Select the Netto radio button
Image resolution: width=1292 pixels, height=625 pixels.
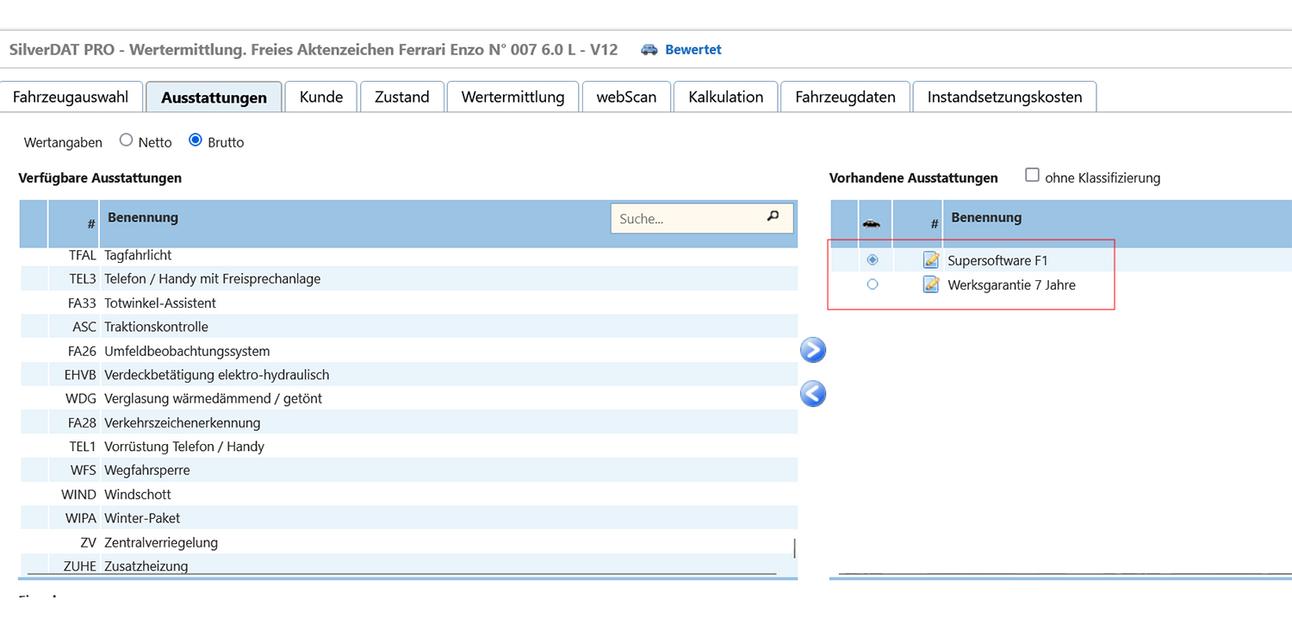(x=126, y=141)
